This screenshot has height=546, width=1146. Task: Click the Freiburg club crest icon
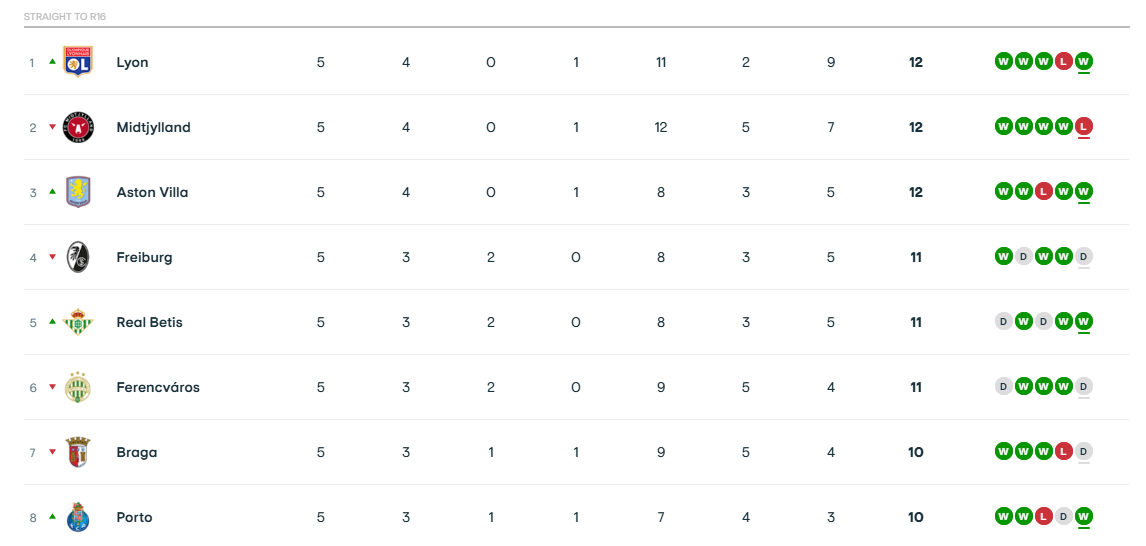78,257
